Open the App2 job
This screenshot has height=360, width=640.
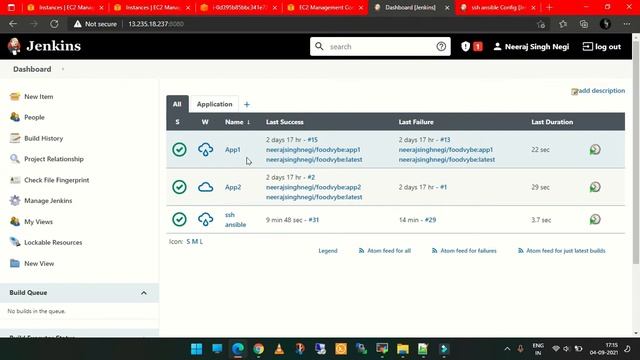(233, 187)
